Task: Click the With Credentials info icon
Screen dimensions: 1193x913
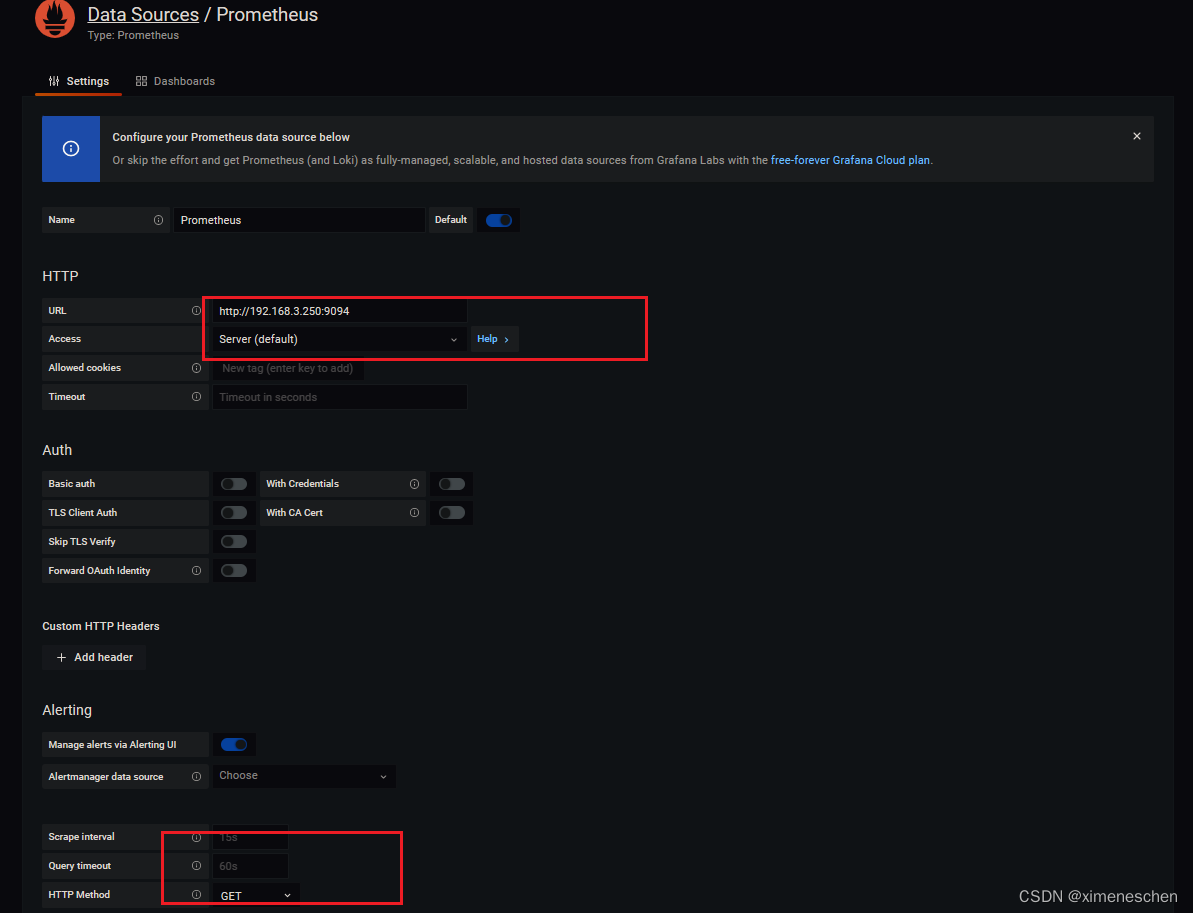Action: pyautogui.click(x=414, y=484)
